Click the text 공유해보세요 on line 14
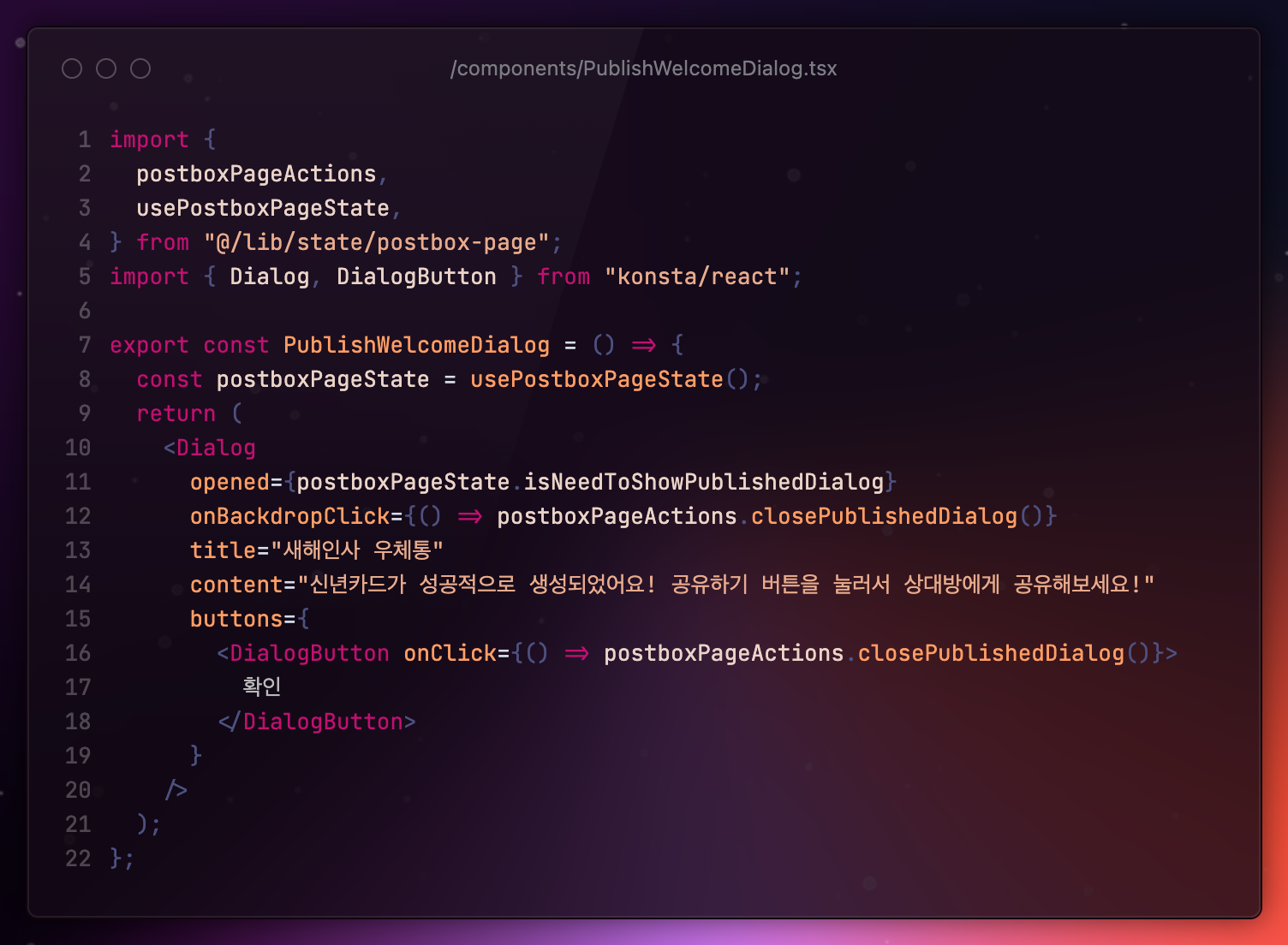Screen dimensions: 1288x945 point(1071,585)
